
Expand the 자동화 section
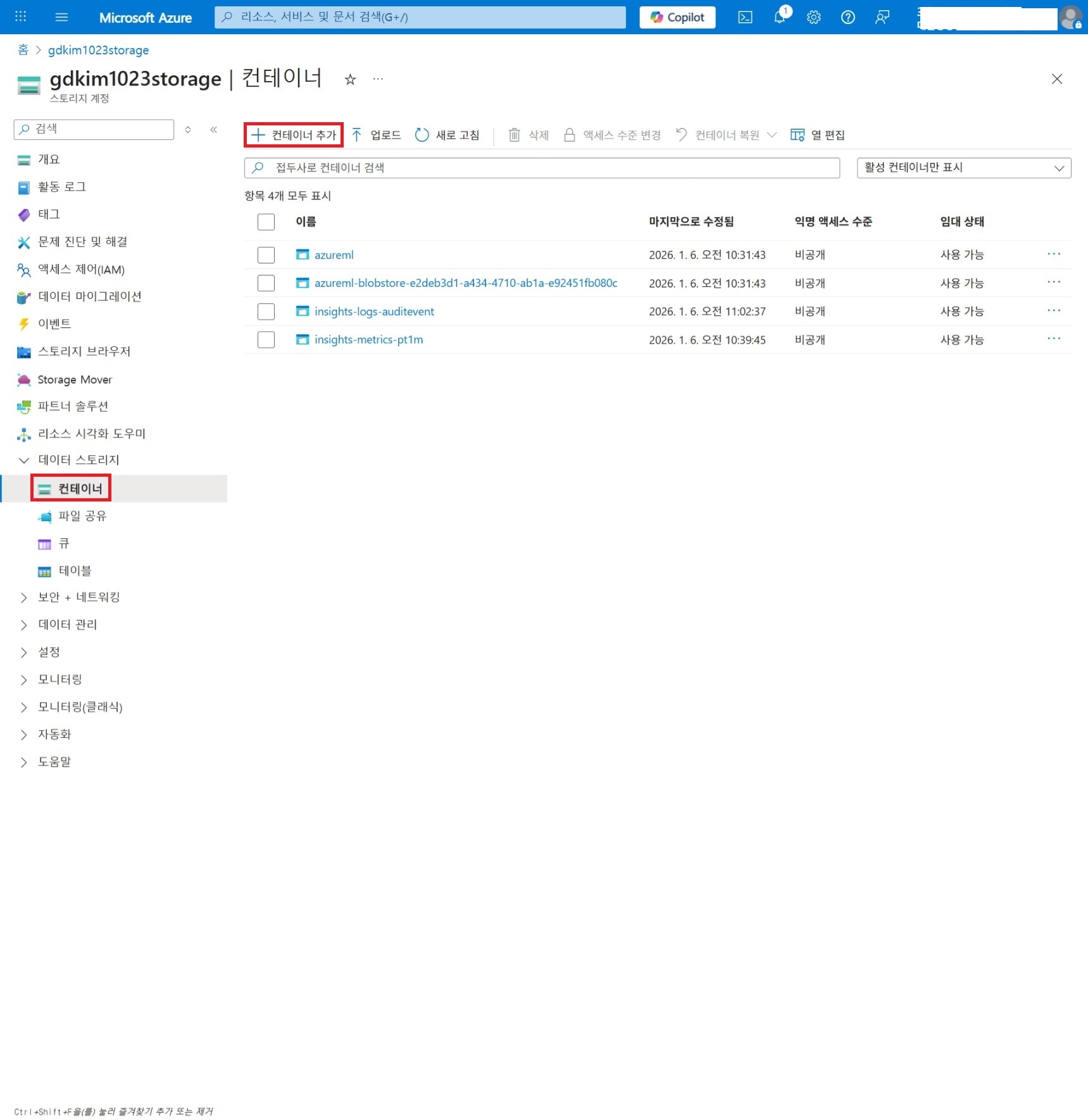[x=24, y=734]
